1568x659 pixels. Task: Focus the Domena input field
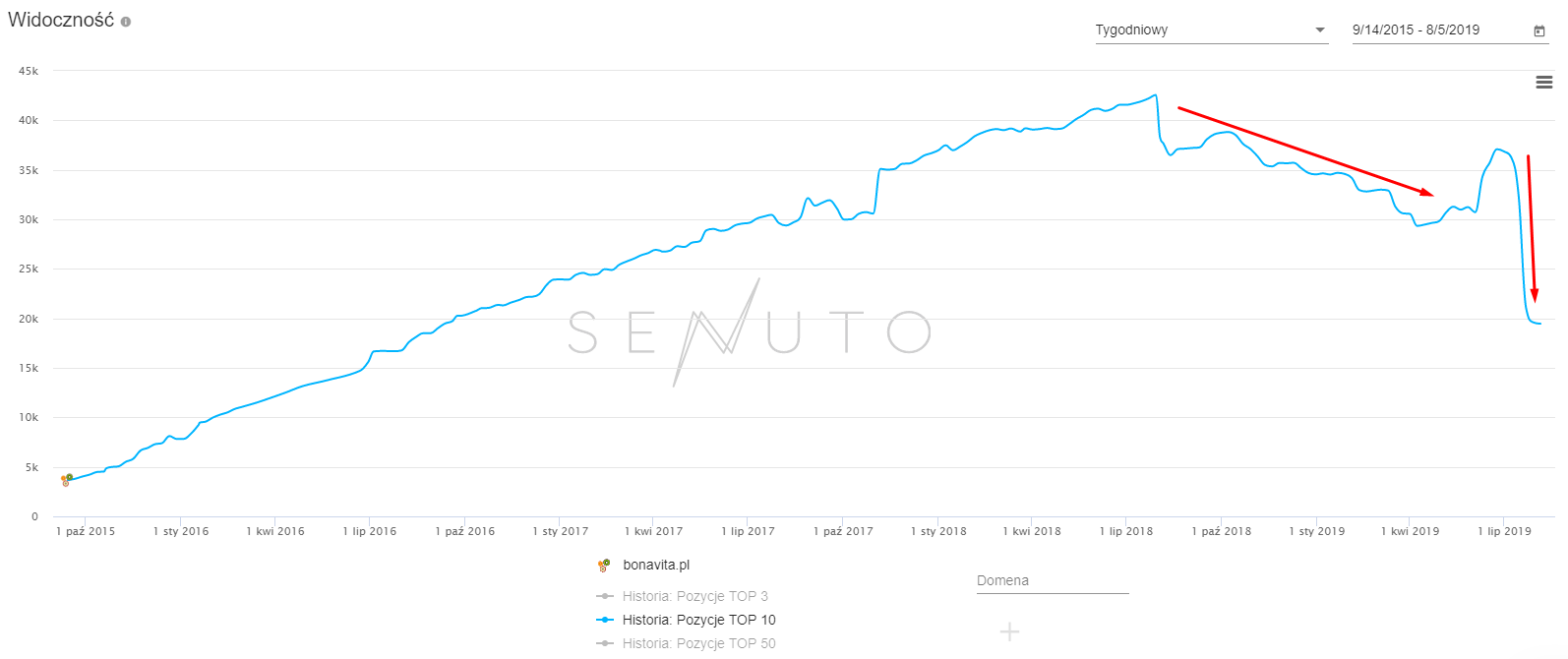pyautogui.click(x=1053, y=581)
